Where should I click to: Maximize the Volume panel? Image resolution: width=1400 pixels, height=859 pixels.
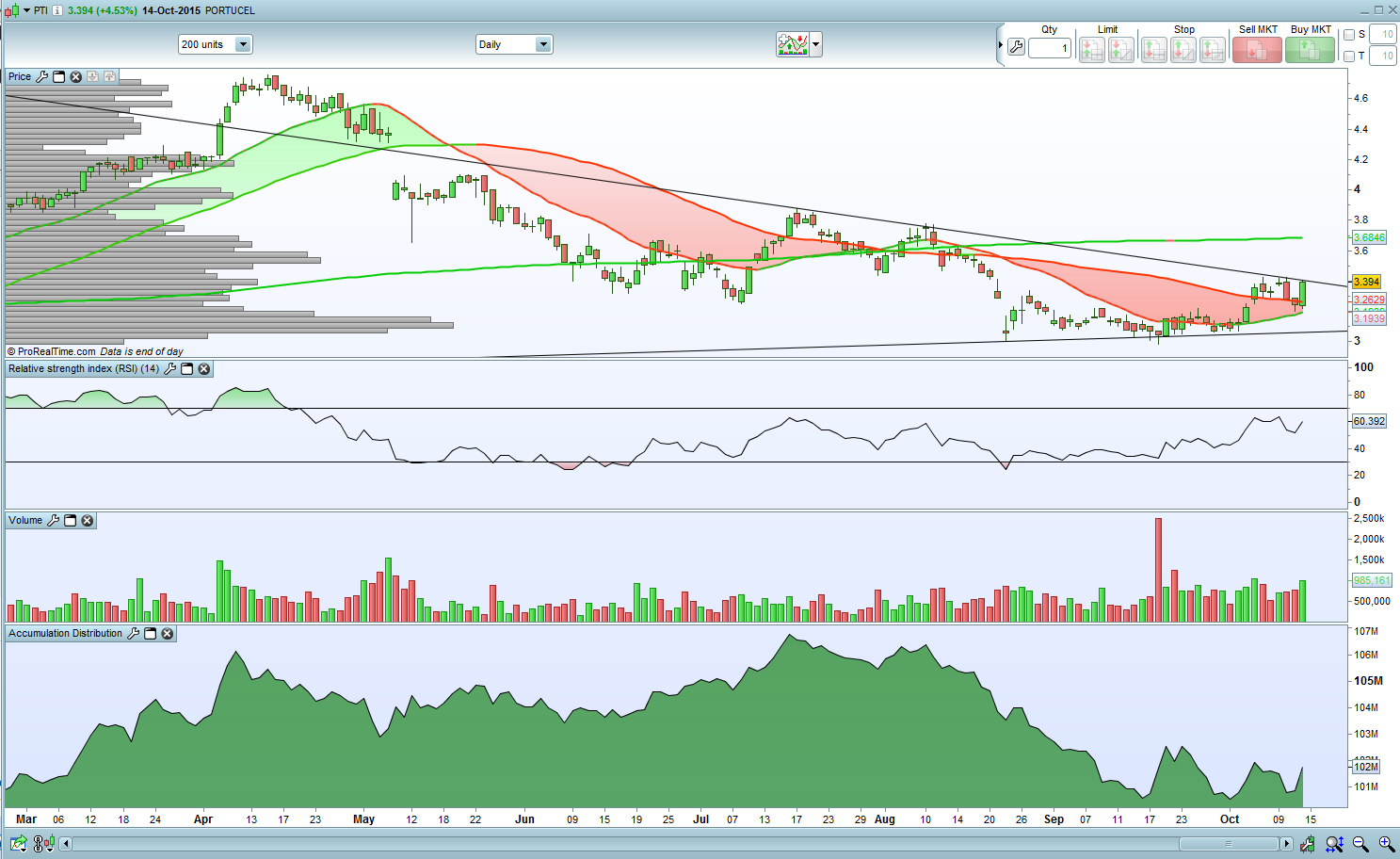70,520
